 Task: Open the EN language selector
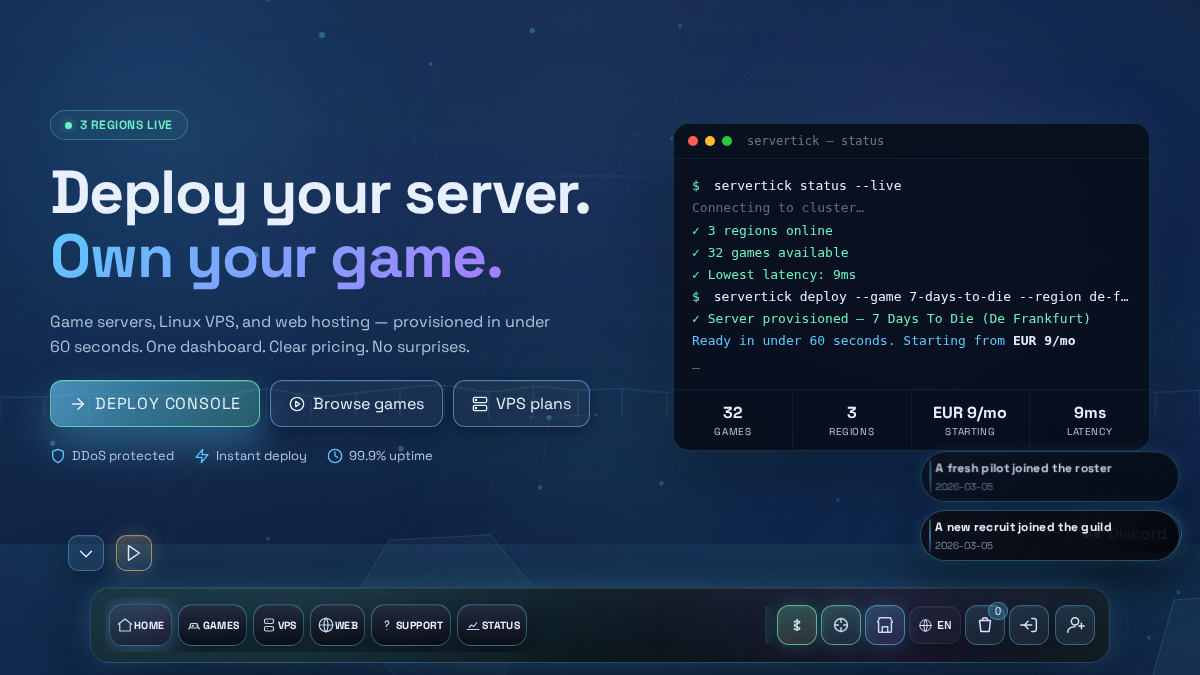935,625
